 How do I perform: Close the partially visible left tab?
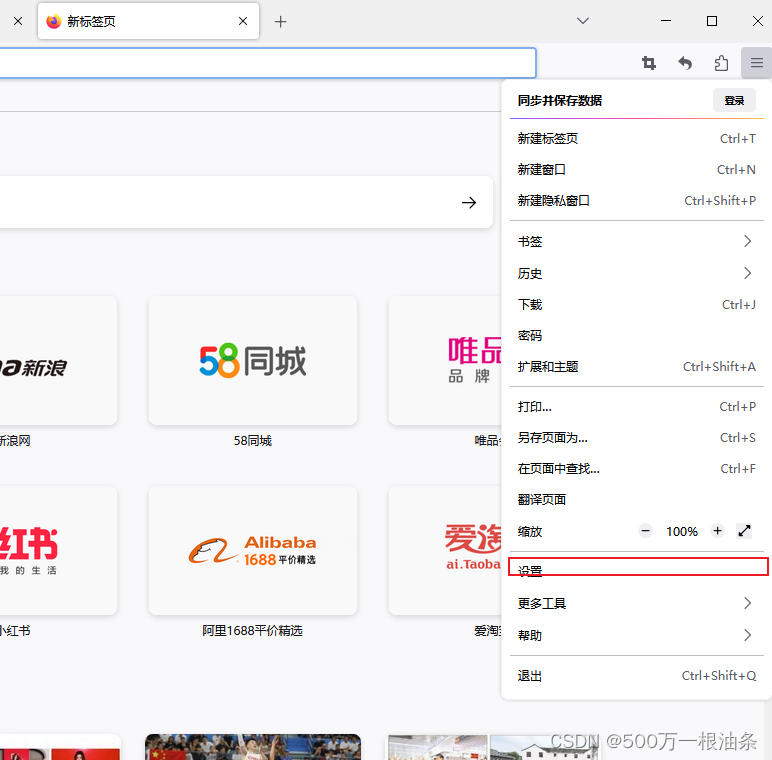[18, 21]
